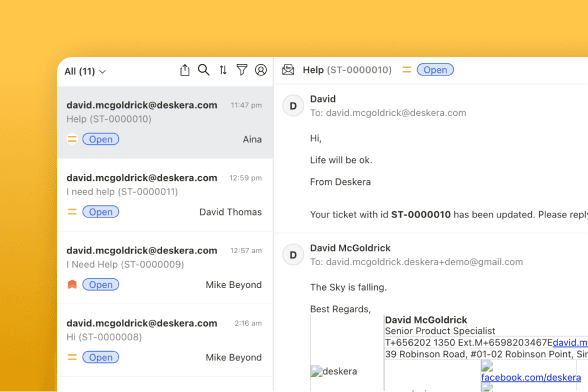Viewport: 588px width, 392px height.
Task: Click red high-priority icon on ST-0000009 row
Action: (x=72, y=284)
